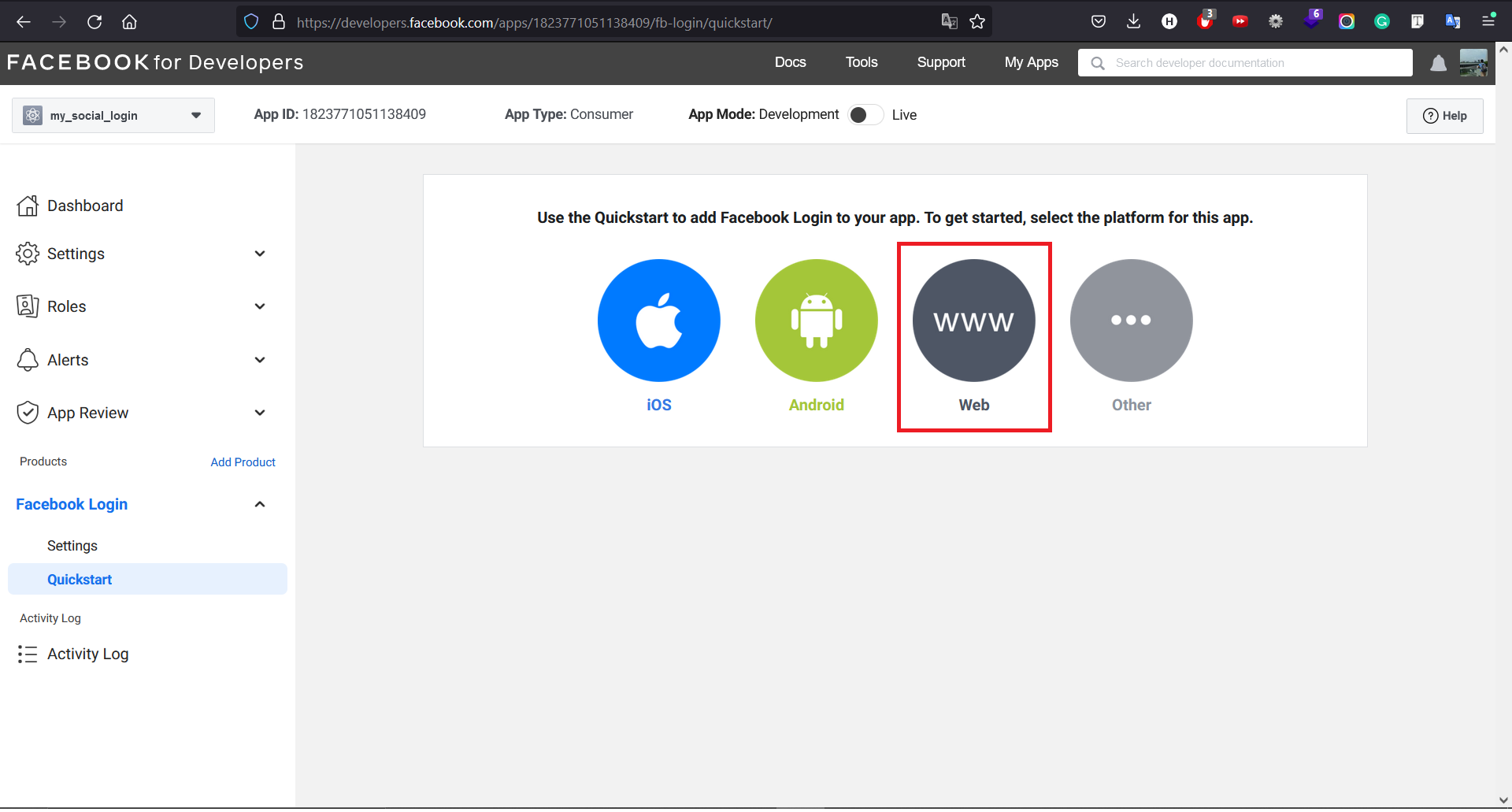Image resolution: width=1512 pixels, height=812 pixels.
Task: Click the iOS text label
Action: click(x=659, y=405)
